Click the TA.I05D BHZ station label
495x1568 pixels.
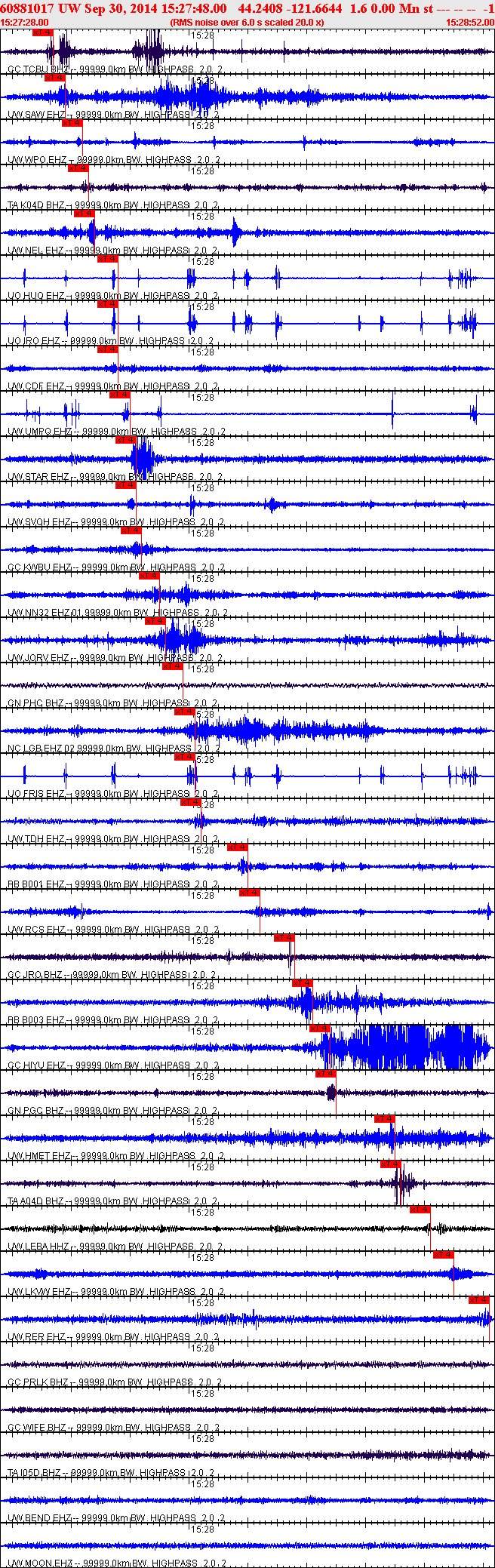[34, 1472]
